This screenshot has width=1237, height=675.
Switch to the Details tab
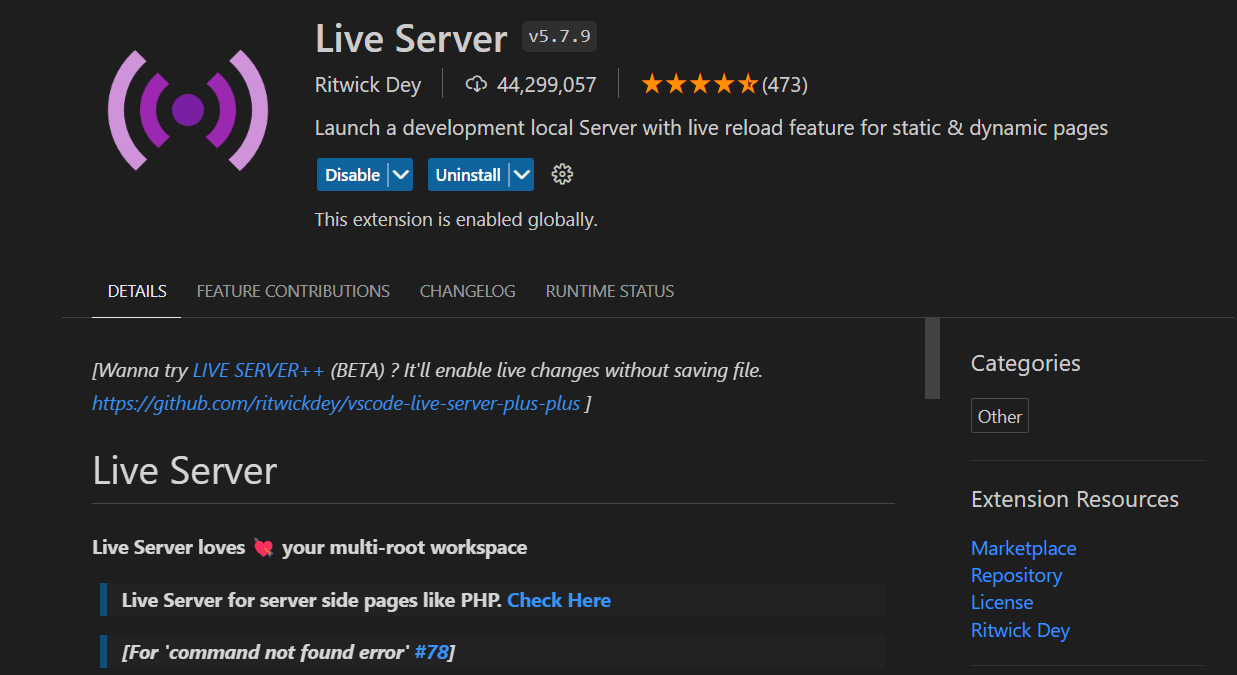point(137,291)
